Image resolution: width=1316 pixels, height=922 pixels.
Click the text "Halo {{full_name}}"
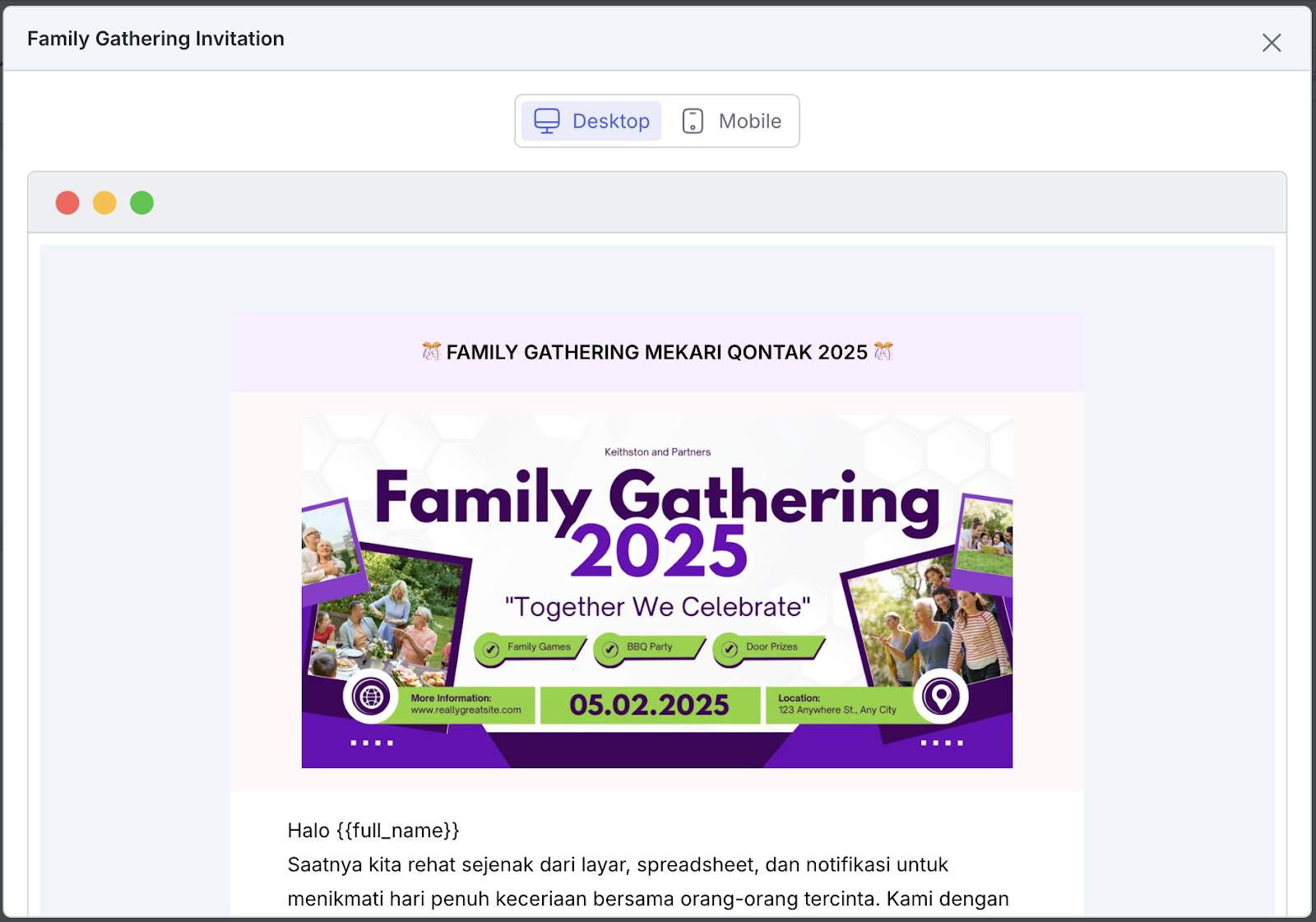point(373,831)
